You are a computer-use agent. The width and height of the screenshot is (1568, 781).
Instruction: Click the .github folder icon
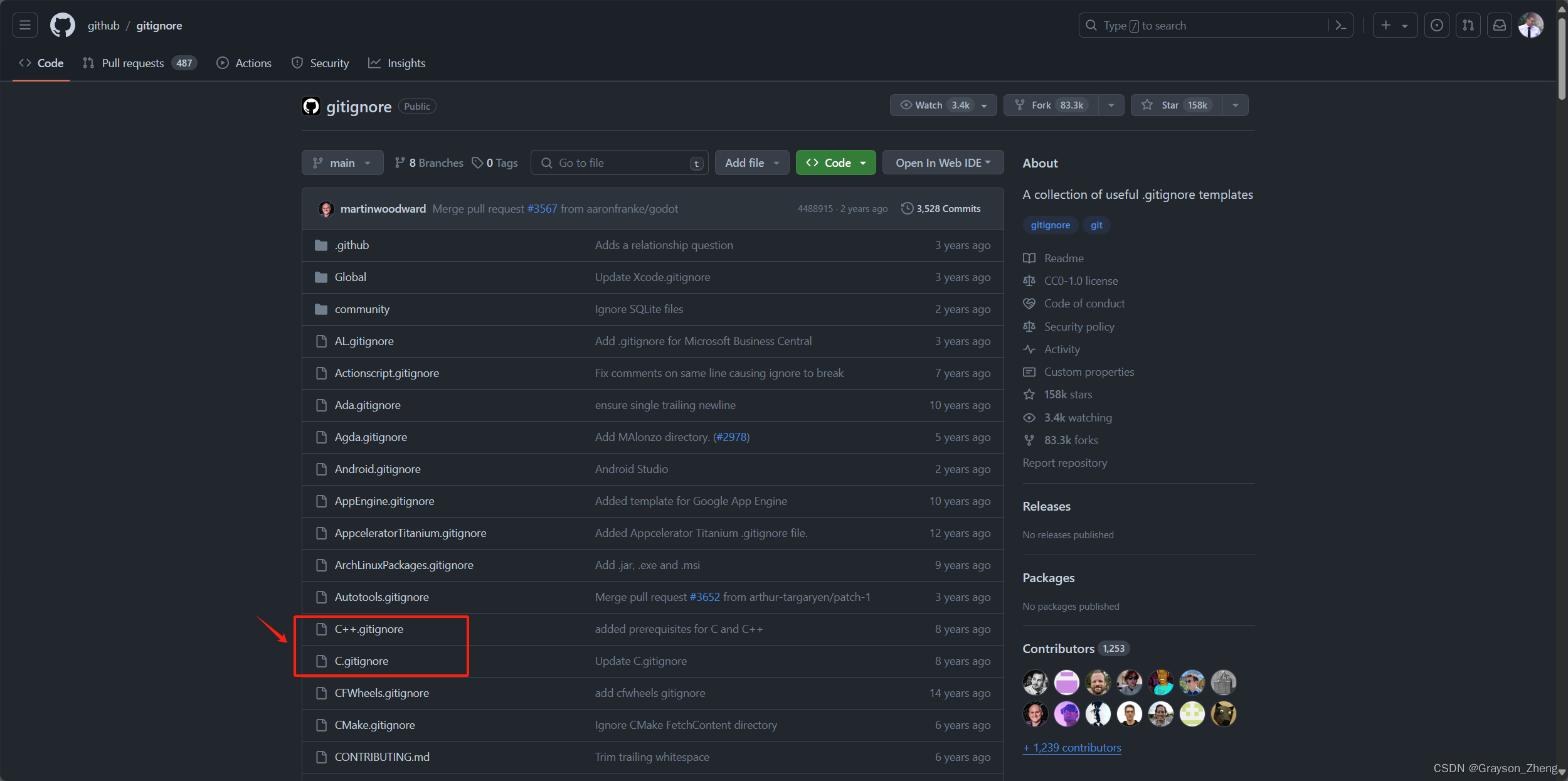(x=321, y=245)
